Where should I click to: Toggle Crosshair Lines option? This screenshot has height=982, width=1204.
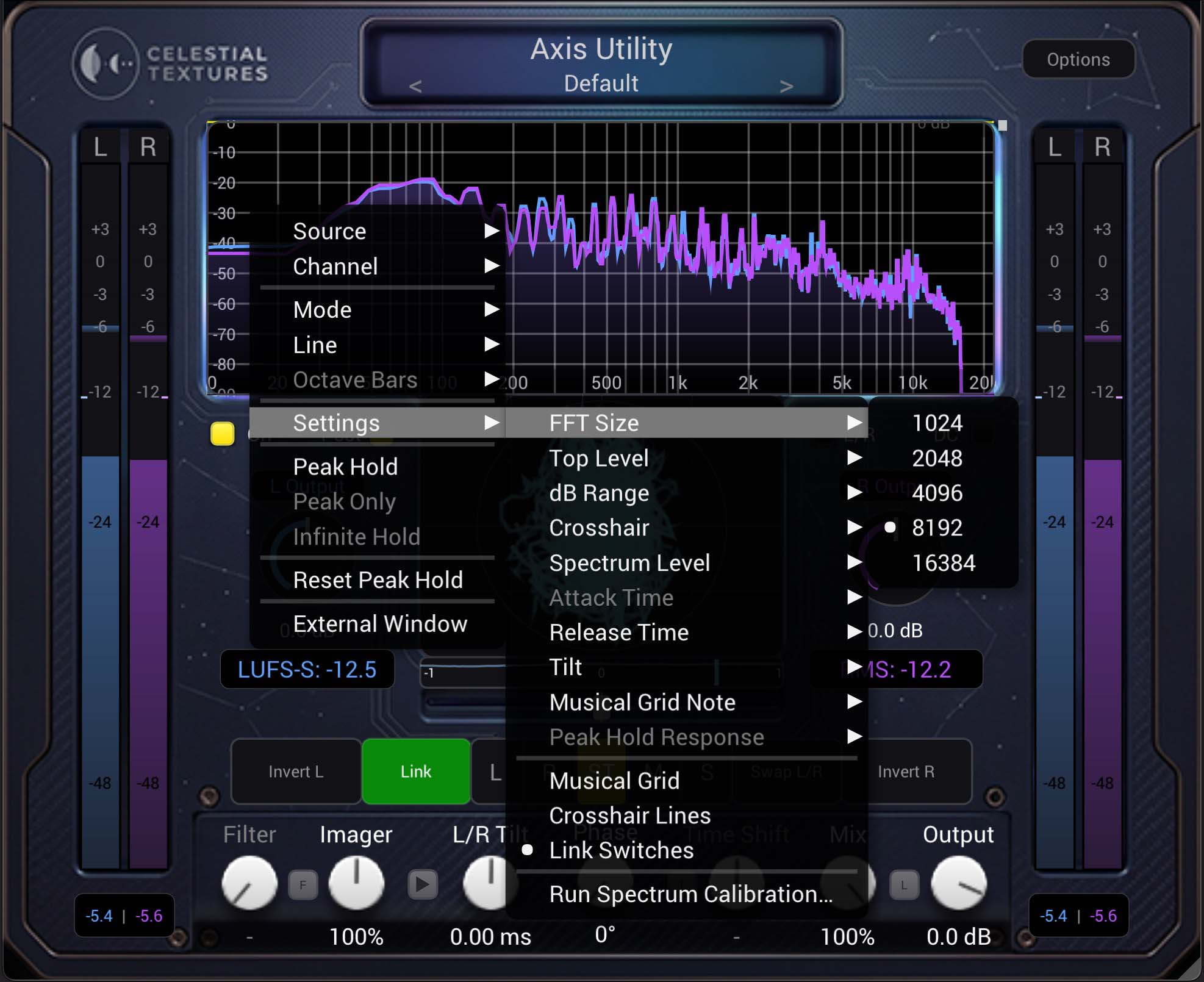point(687,815)
